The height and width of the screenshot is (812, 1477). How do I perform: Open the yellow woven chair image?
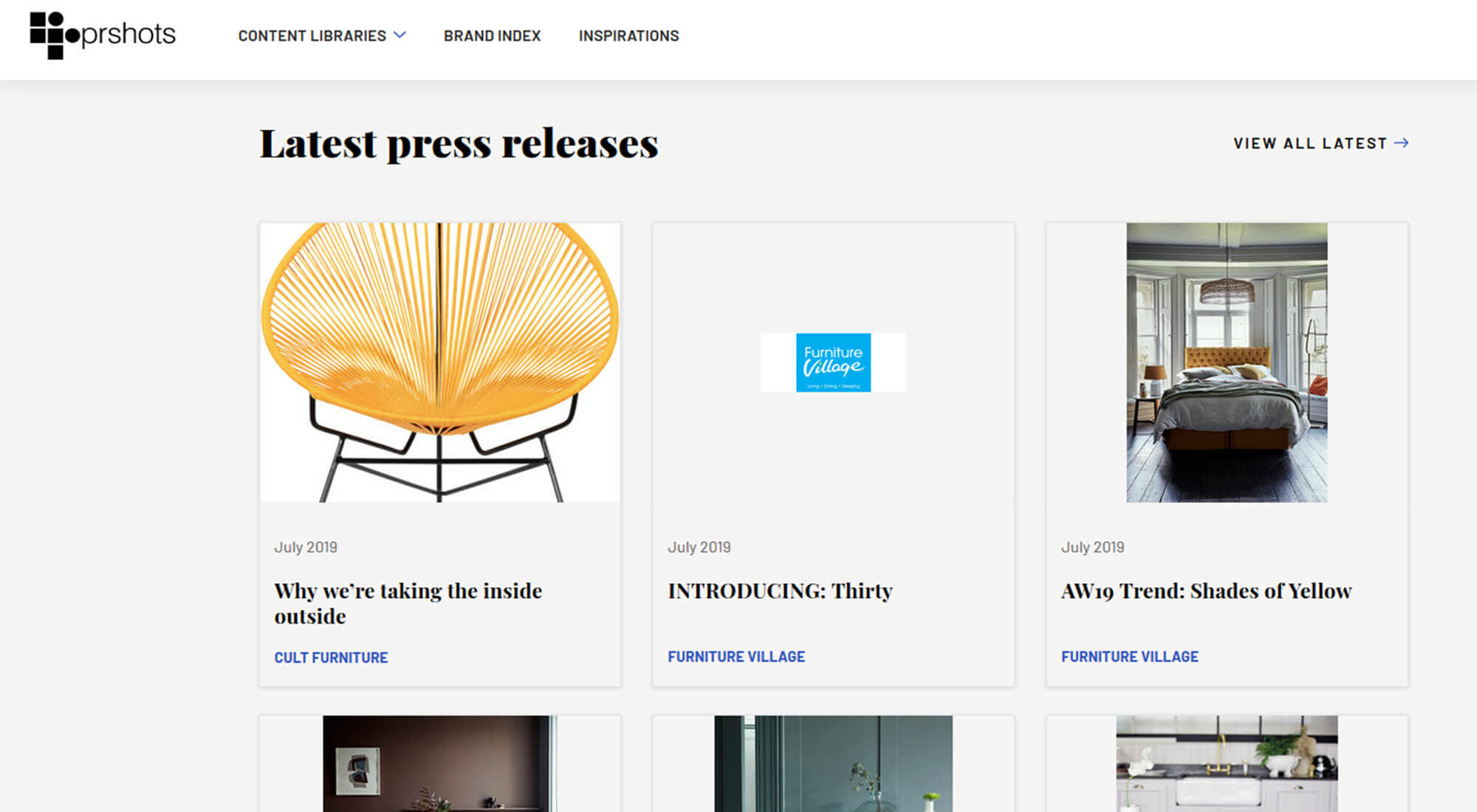pyautogui.click(x=440, y=362)
